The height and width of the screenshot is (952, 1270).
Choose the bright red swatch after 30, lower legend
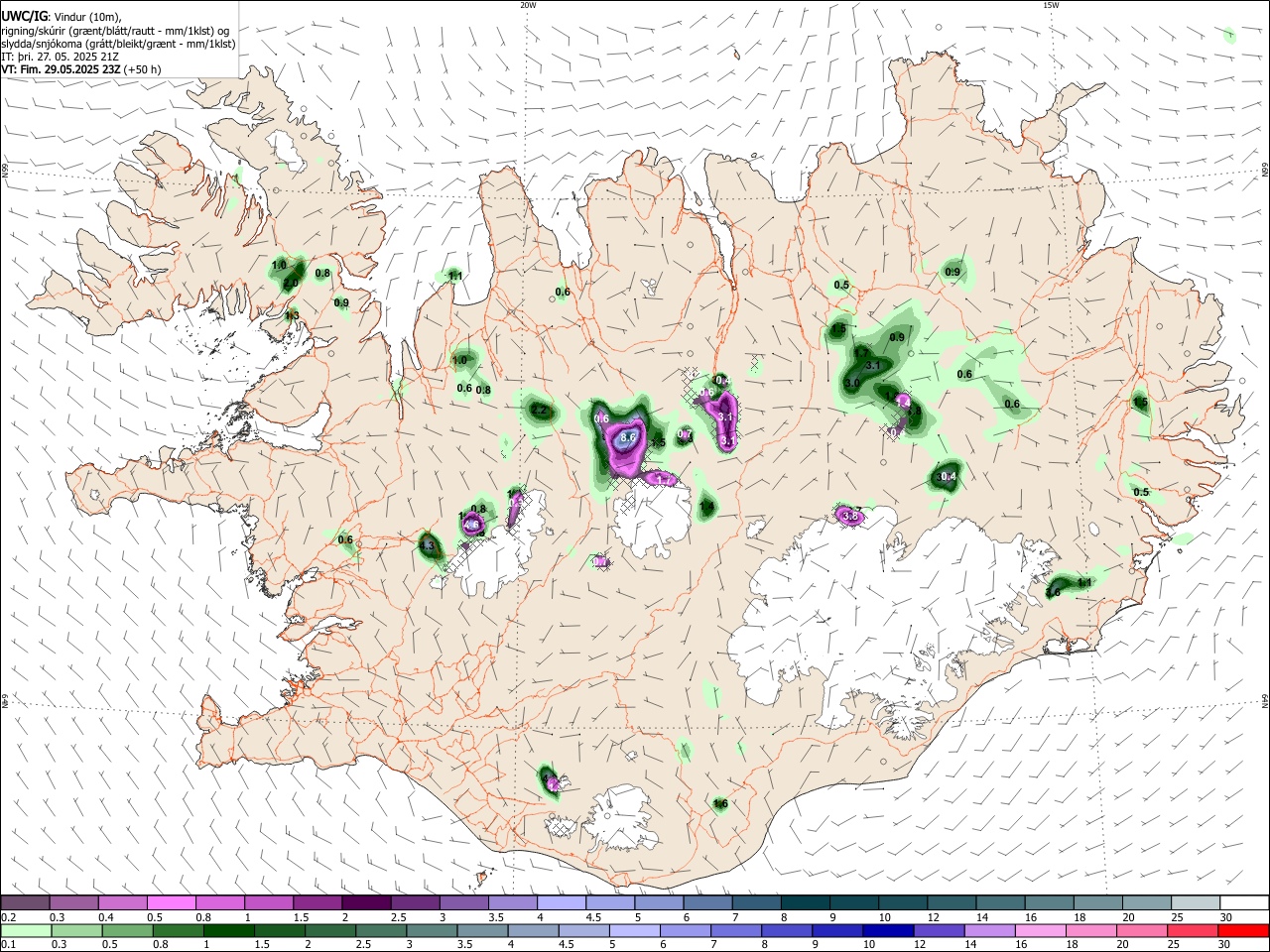(x=1244, y=930)
